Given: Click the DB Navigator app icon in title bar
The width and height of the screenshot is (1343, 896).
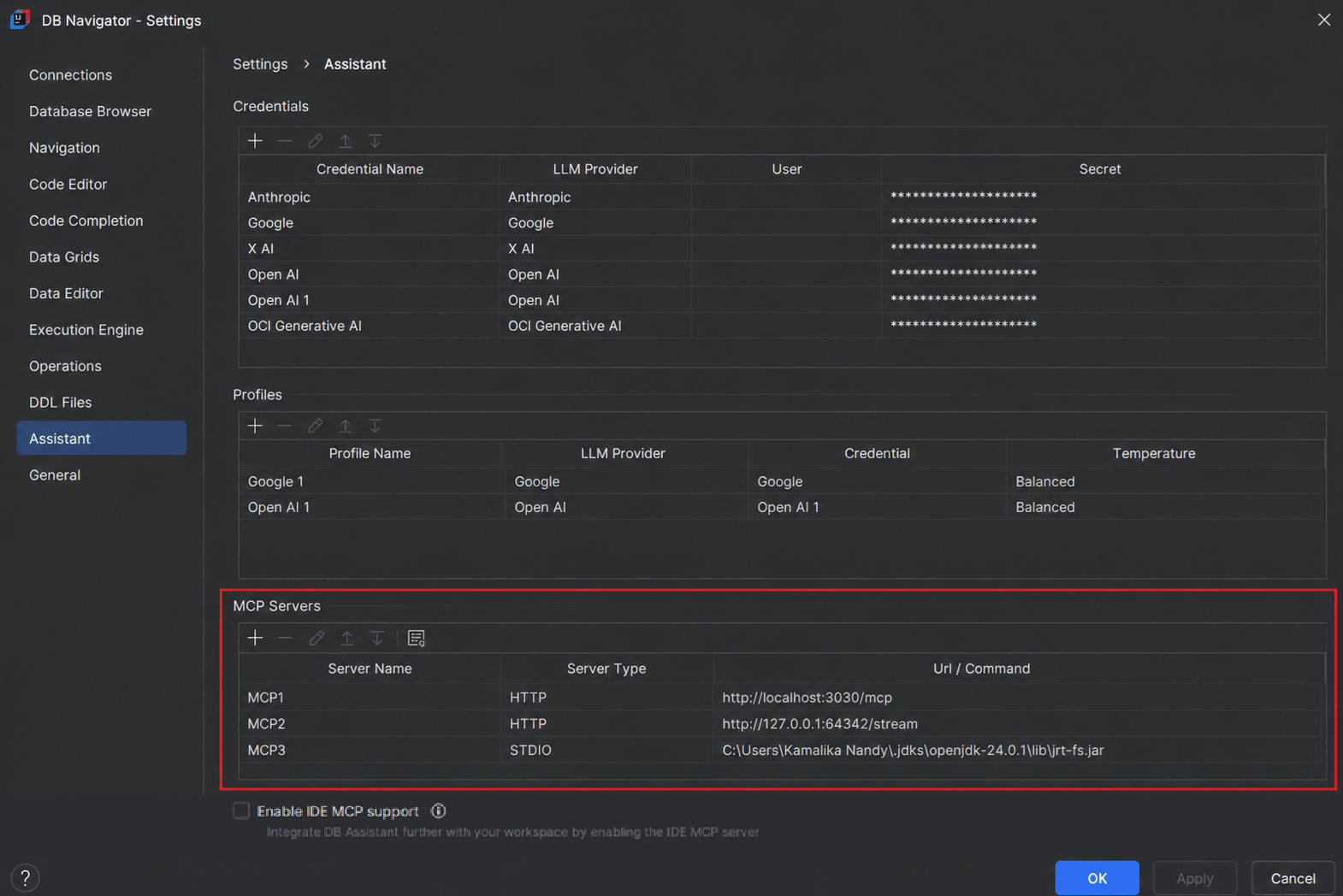Looking at the screenshot, I should pyautogui.click(x=20, y=19).
